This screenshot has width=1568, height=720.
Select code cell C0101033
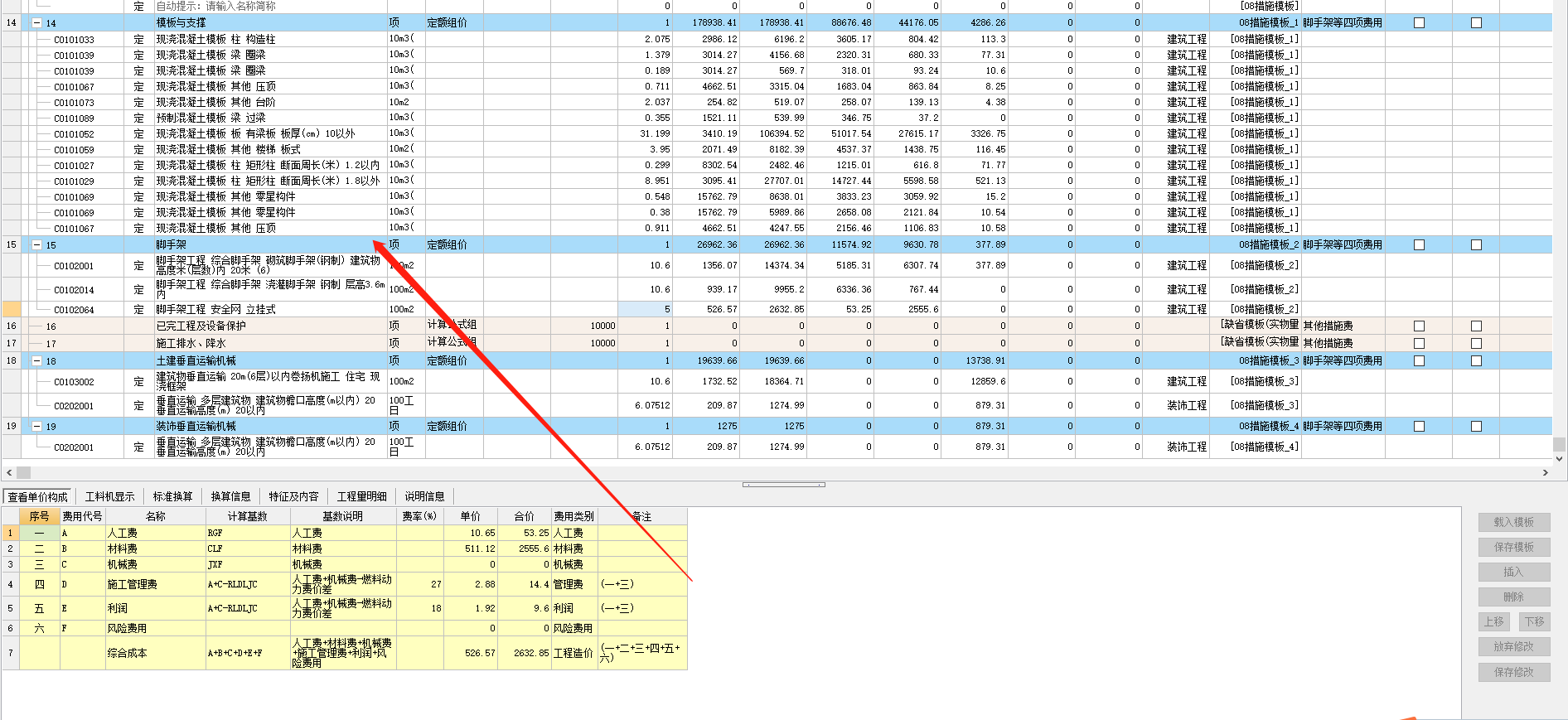pos(75,40)
